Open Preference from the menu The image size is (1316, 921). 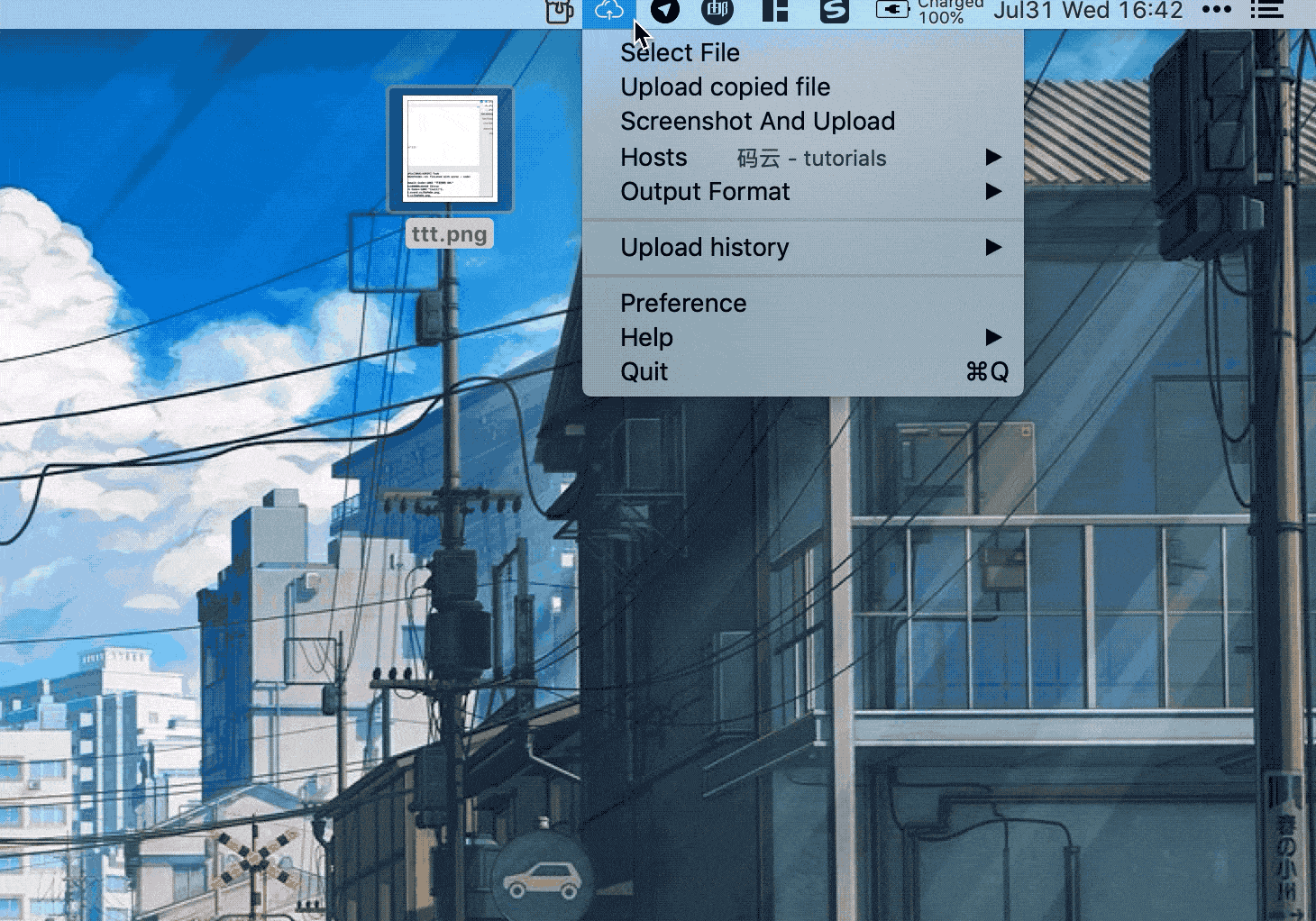point(803,303)
